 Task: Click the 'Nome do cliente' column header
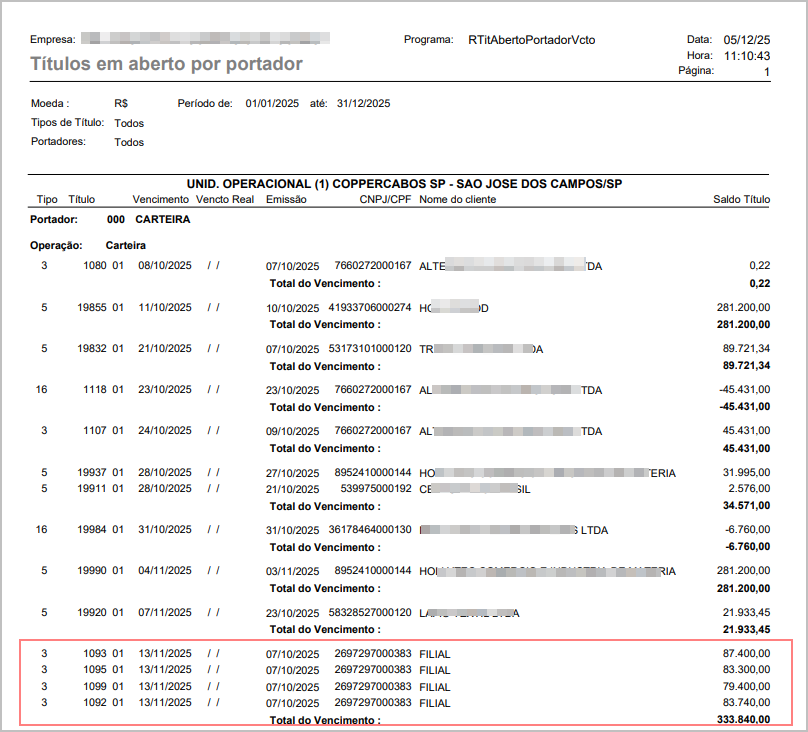[457, 199]
